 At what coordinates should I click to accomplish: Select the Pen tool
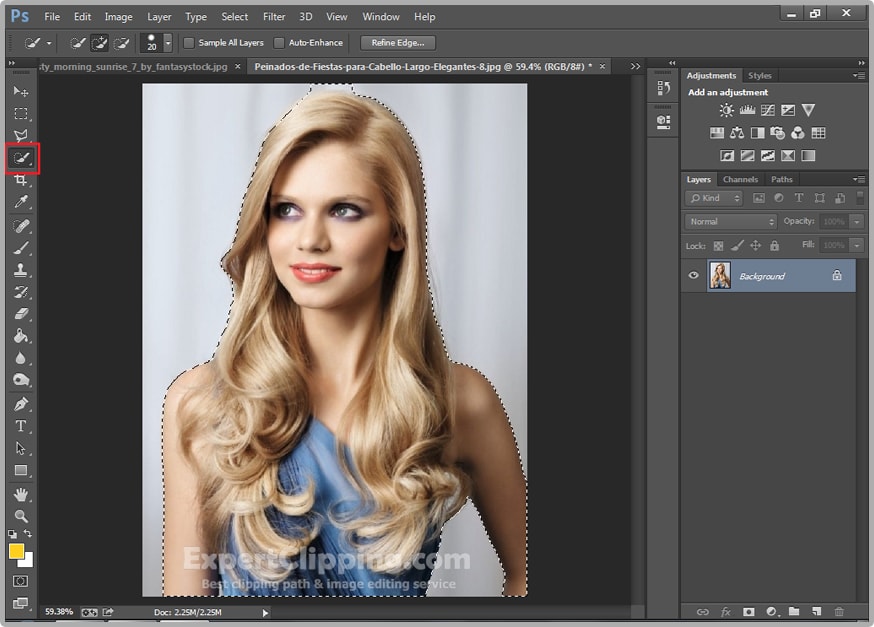pos(21,404)
